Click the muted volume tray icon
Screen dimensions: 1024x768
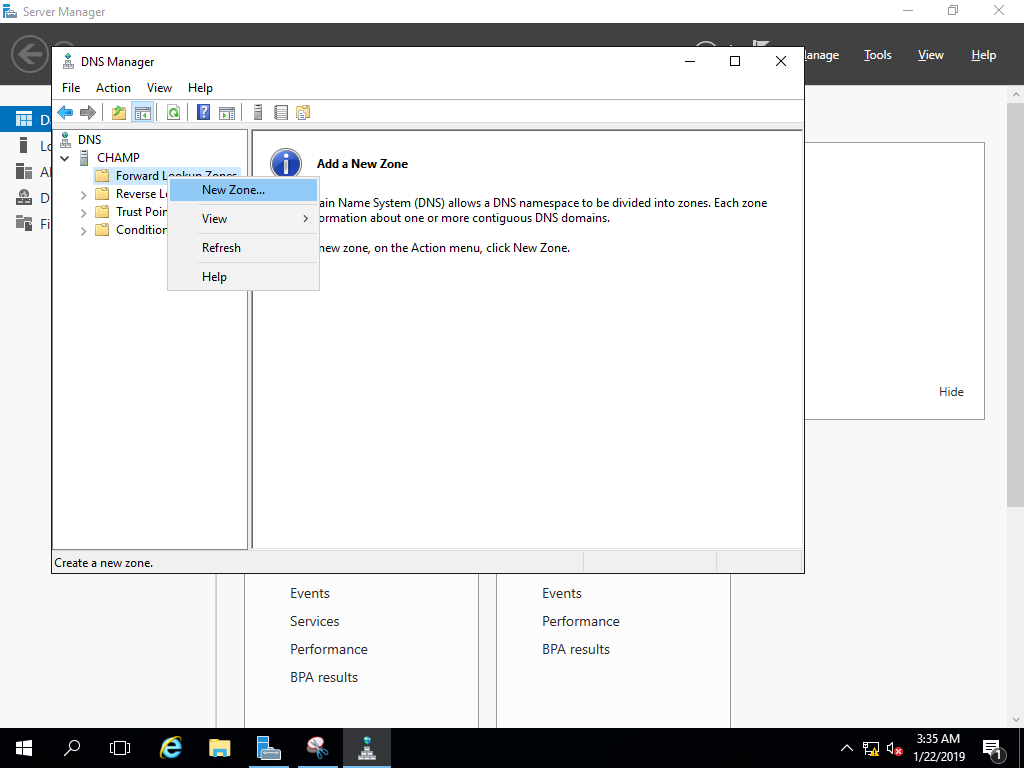[895, 748]
